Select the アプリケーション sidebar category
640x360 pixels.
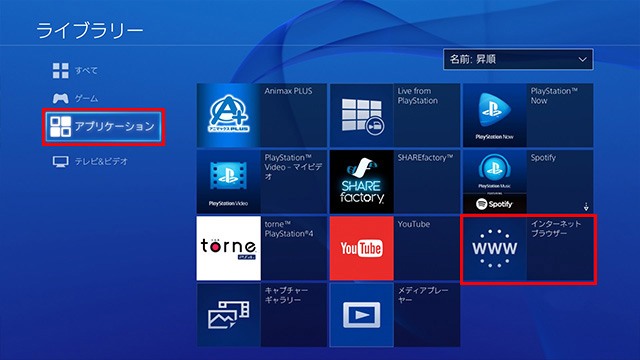[x=103, y=127]
